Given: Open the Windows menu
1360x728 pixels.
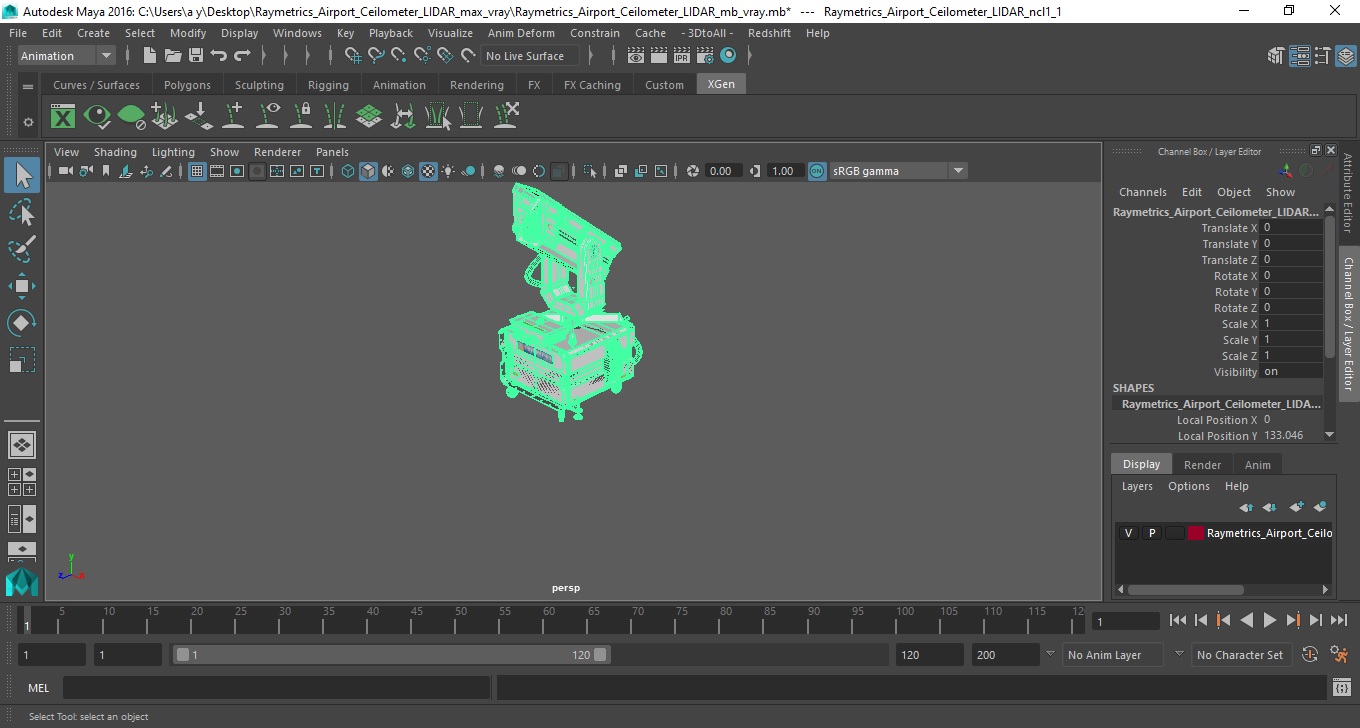Looking at the screenshot, I should pyautogui.click(x=297, y=33).
